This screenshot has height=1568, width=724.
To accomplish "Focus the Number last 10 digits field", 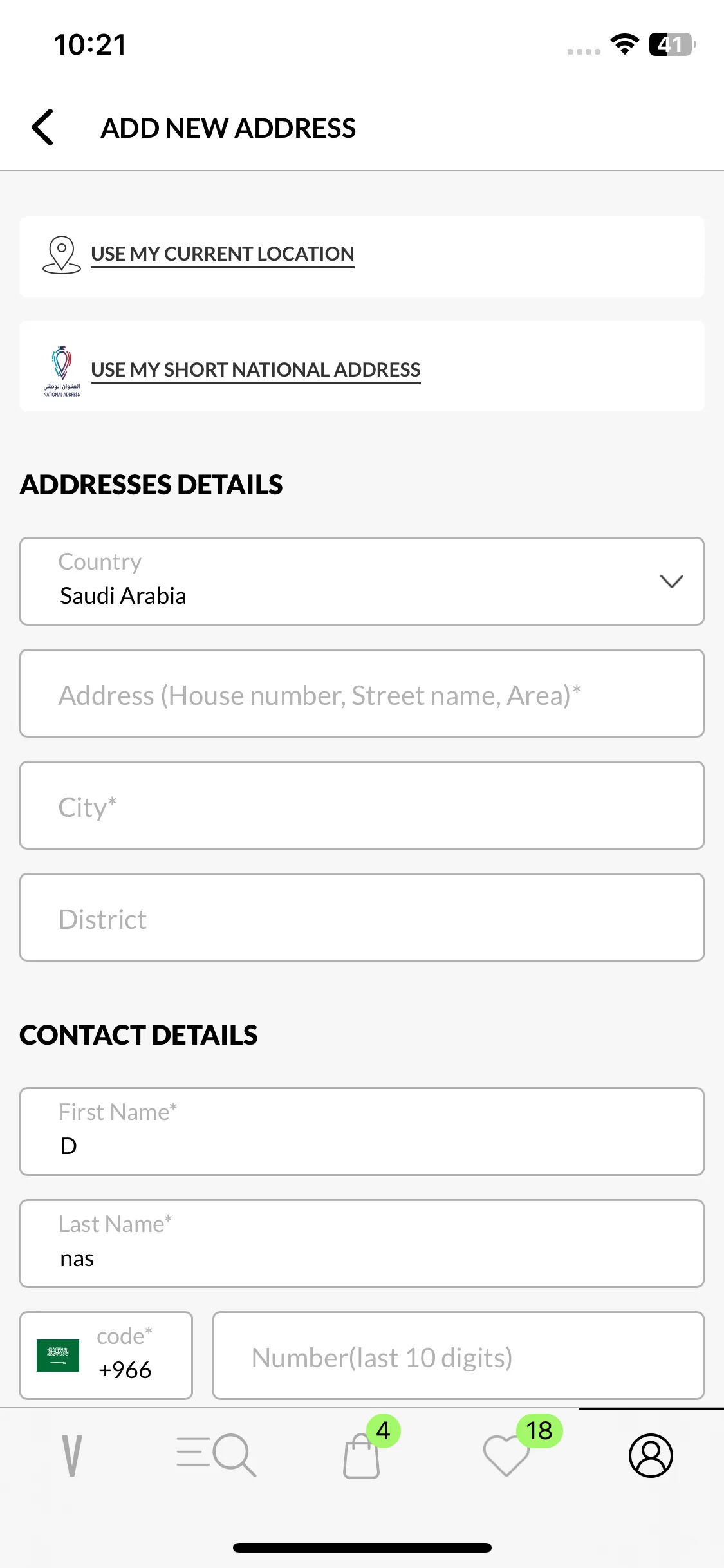I will coord(458,1356).
